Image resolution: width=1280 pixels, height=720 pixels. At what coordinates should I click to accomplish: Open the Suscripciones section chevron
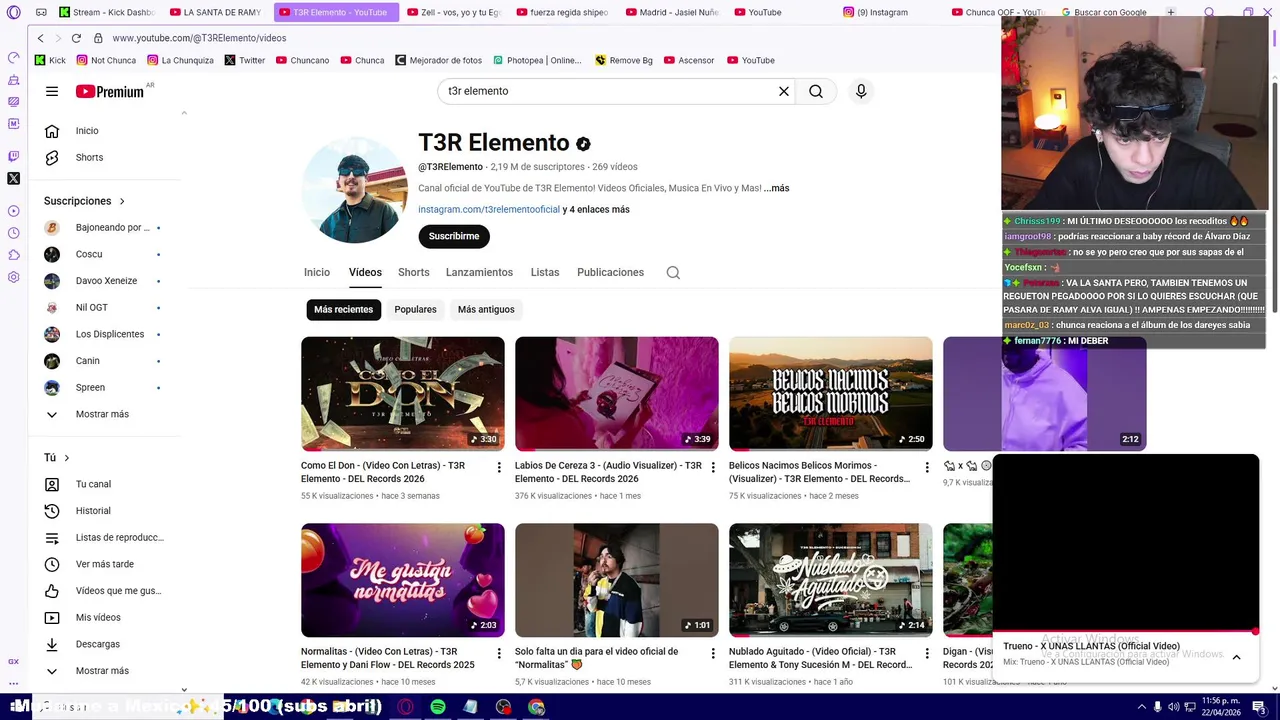pos(122,201)
